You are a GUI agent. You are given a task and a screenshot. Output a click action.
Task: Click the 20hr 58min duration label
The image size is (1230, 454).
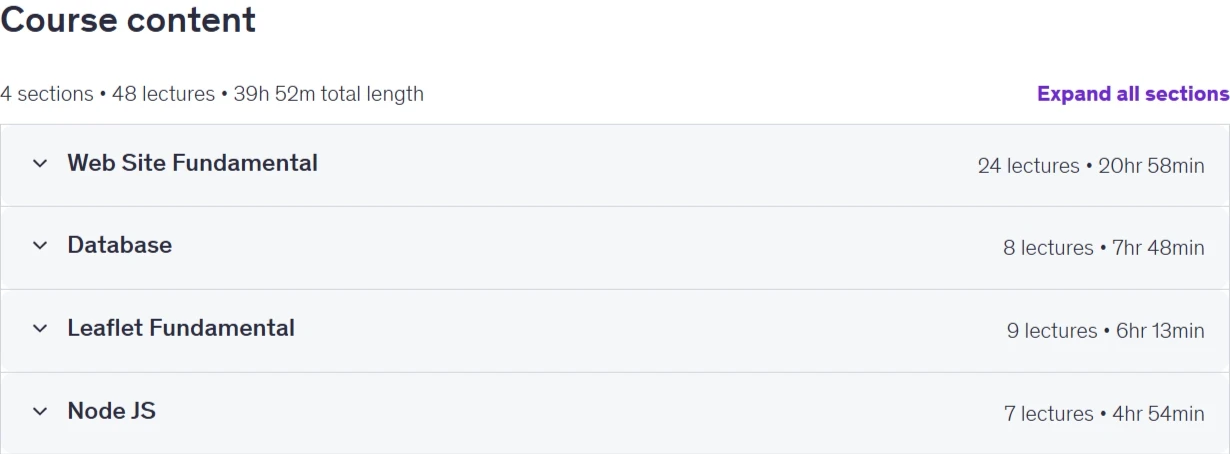click(1151, 166)
